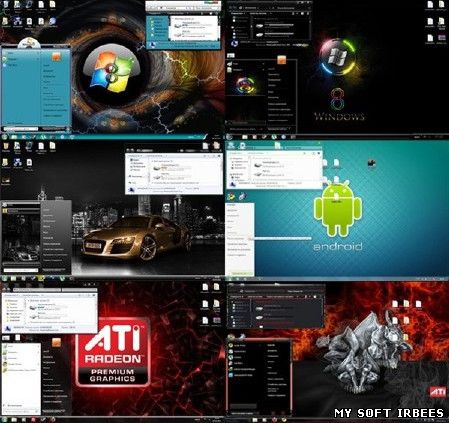
Task: Click Shut down button in gold-car start menu
Action: (x=54, y=269)
